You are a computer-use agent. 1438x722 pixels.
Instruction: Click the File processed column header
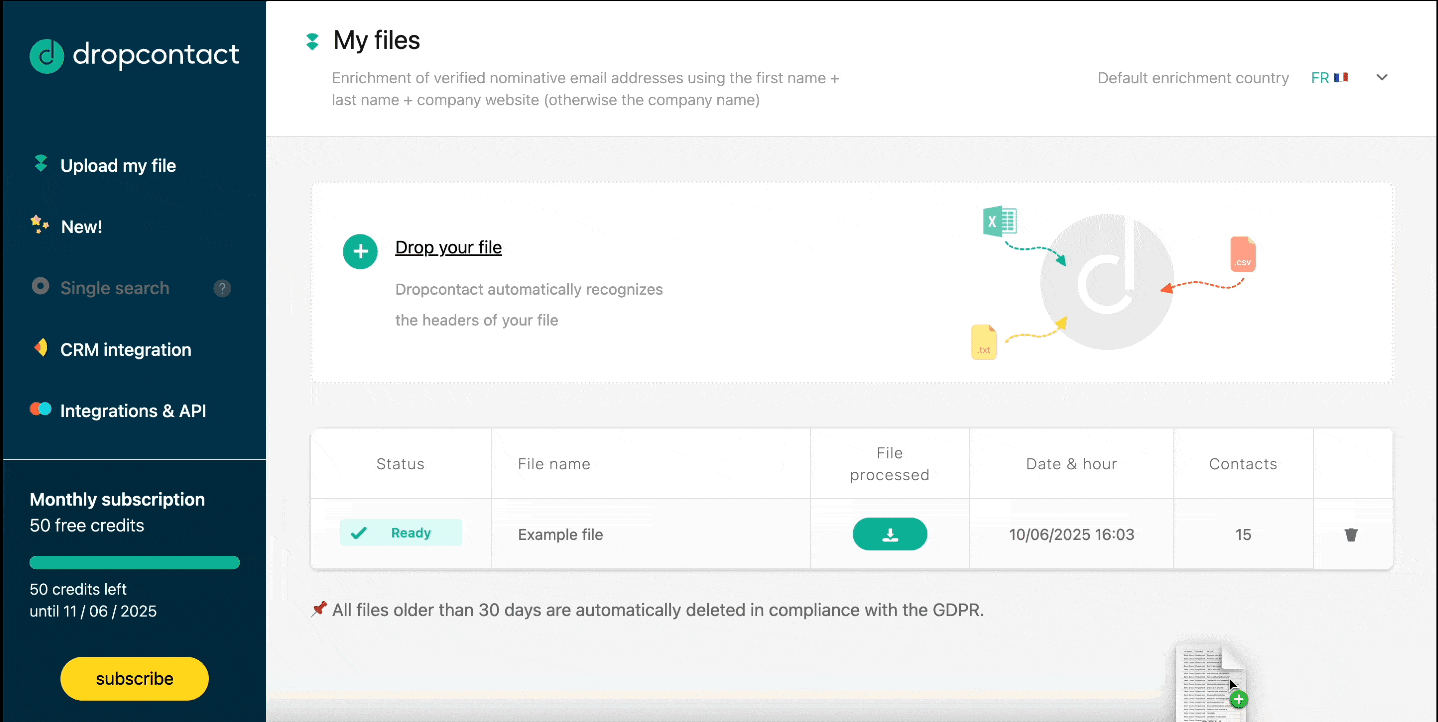889,464
